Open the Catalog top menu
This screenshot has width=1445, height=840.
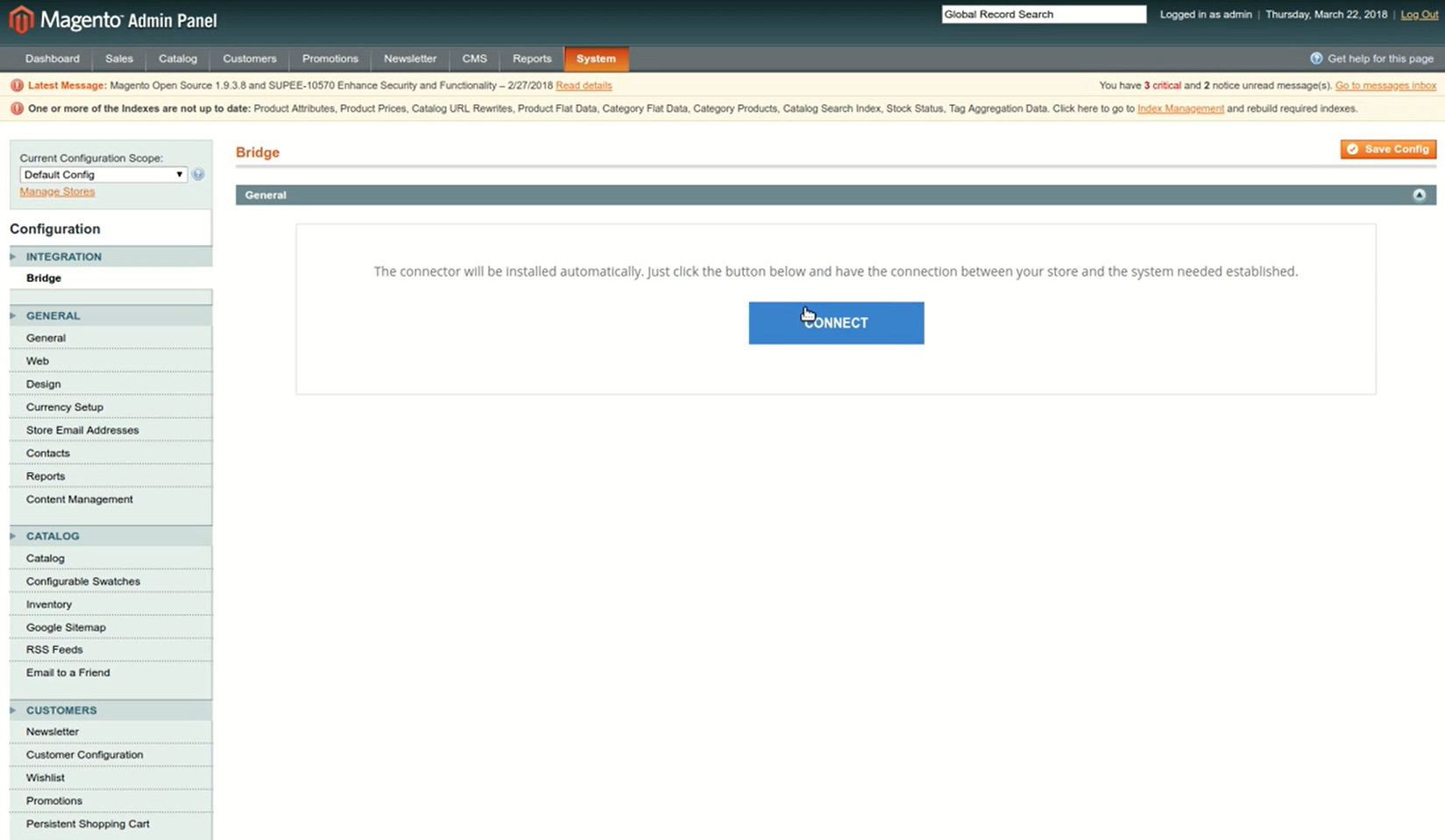(178, 59)
